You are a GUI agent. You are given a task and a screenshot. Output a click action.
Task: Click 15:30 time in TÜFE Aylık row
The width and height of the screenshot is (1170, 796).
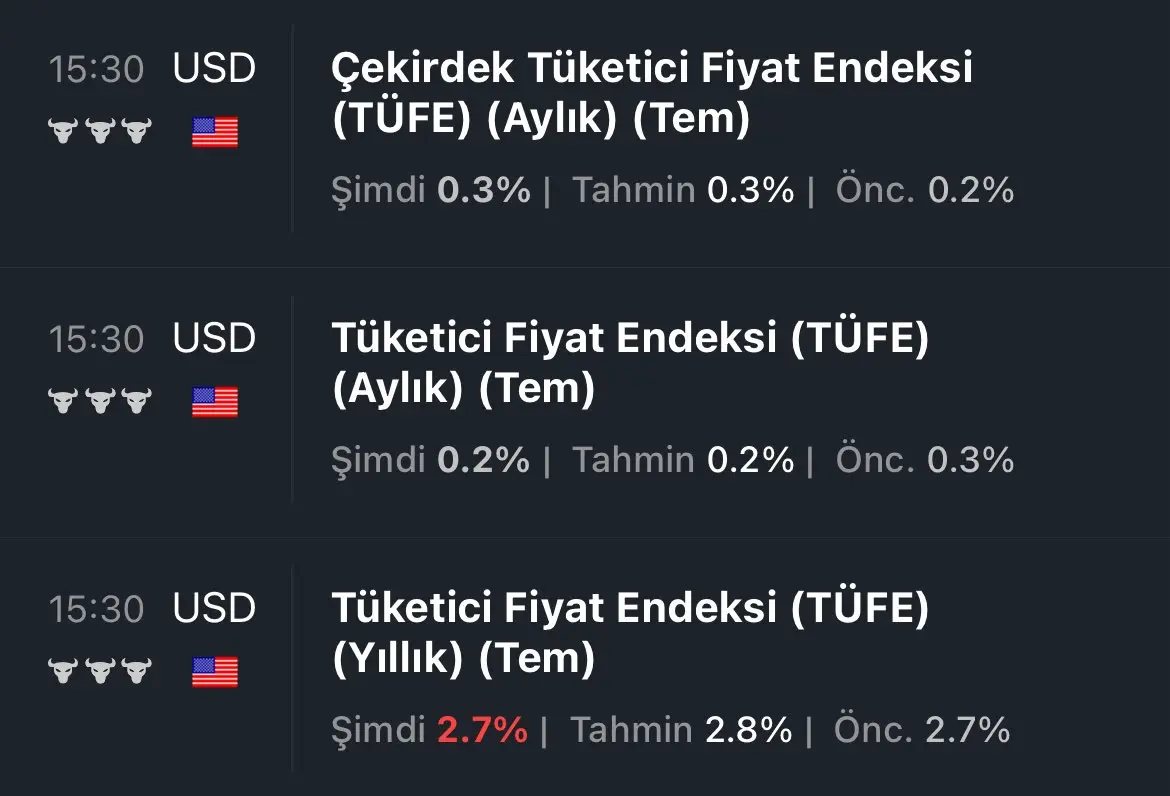[96, 339]
